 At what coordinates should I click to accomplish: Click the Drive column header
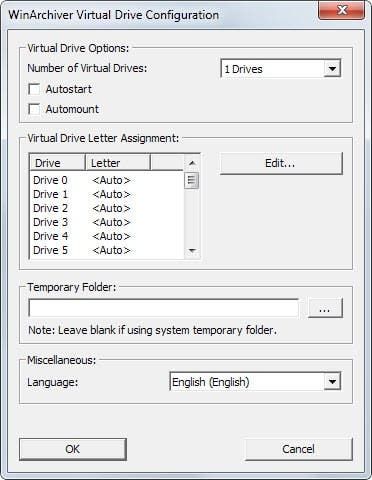[58, 163]
